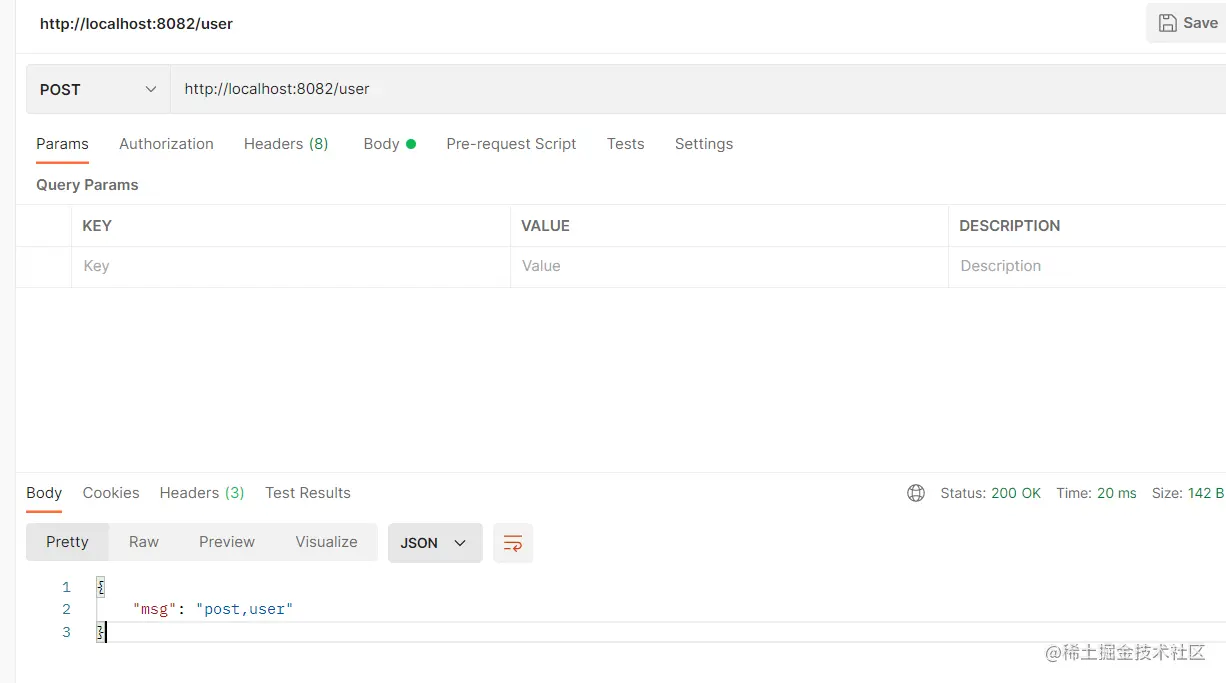Open the JSON format dropdown
Image resolution: width=1226 pixels, height=683 pixels.
435,543
